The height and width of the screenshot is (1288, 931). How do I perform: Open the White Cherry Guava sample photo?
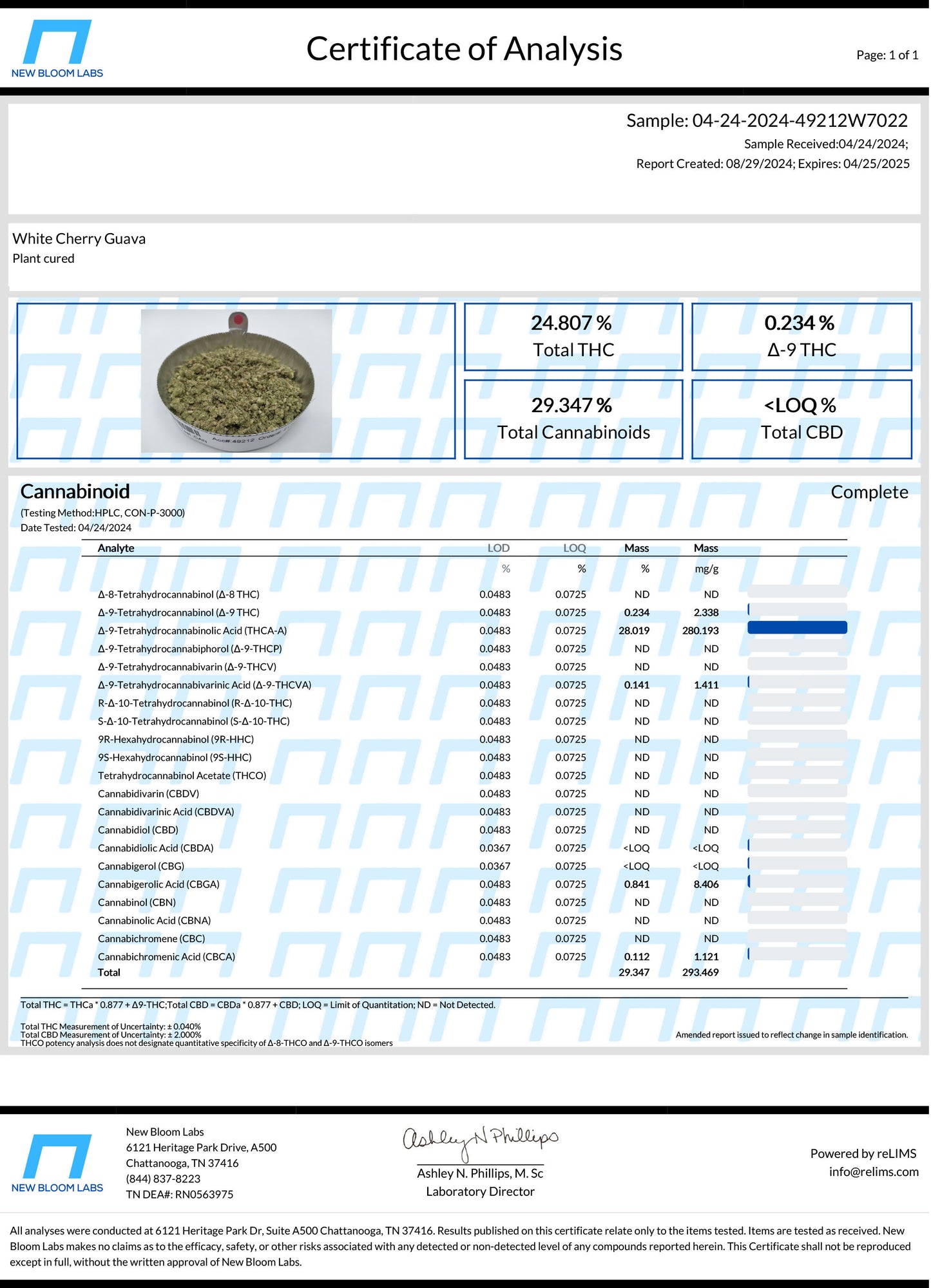(236, 381)
